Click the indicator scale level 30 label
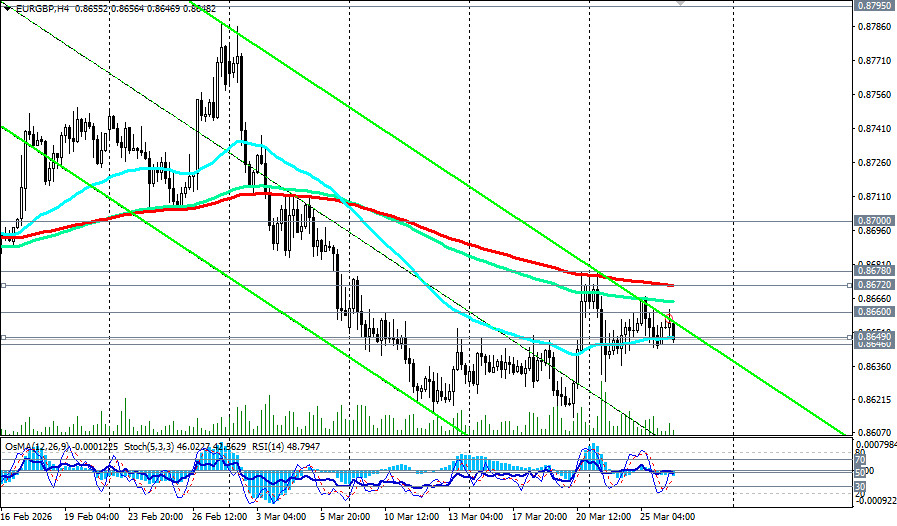The height and width of the screenshot is (526, 897). pos(860,487)
